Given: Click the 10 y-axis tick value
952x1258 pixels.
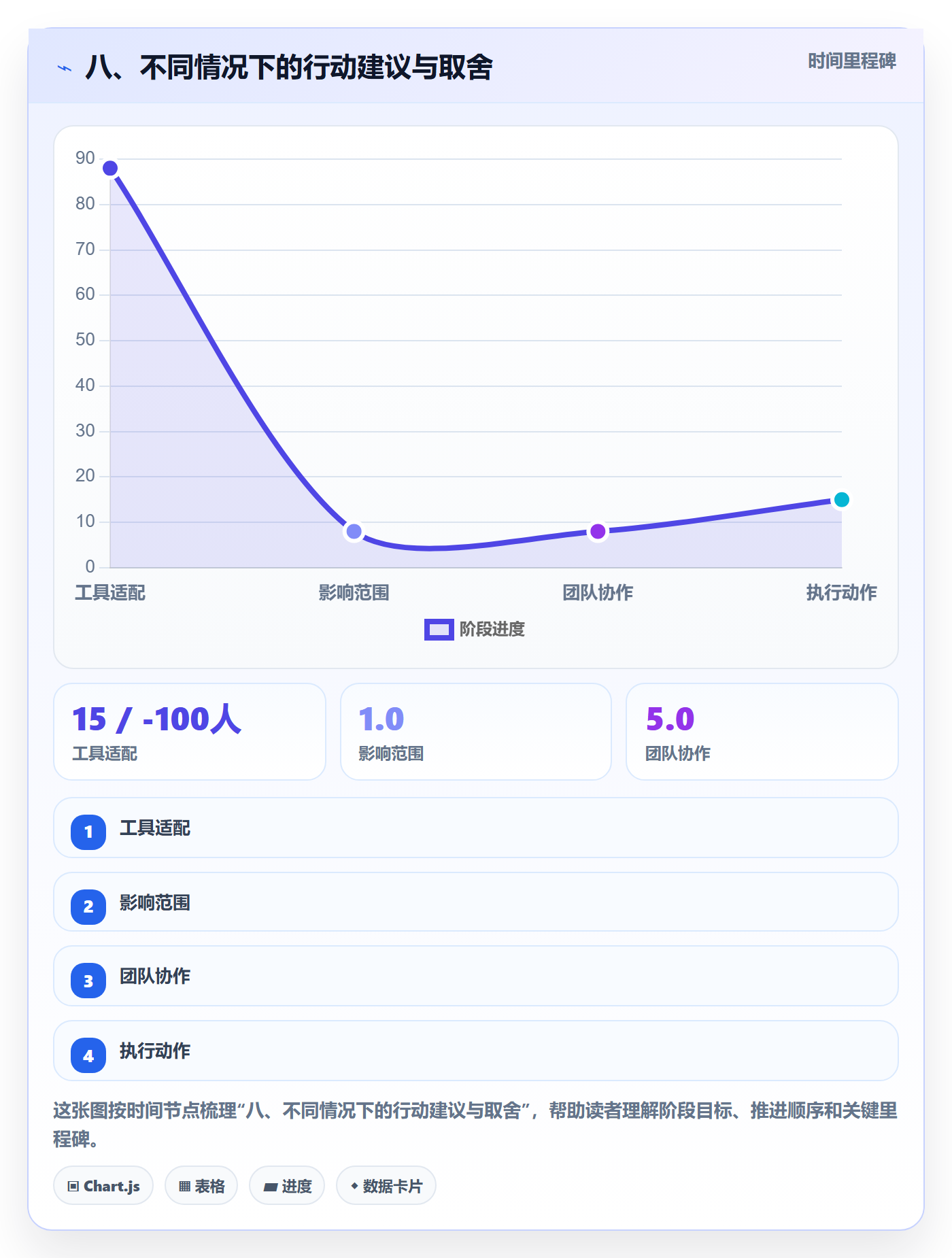Looking at the screenshot, I should click(x=85, y=522).
